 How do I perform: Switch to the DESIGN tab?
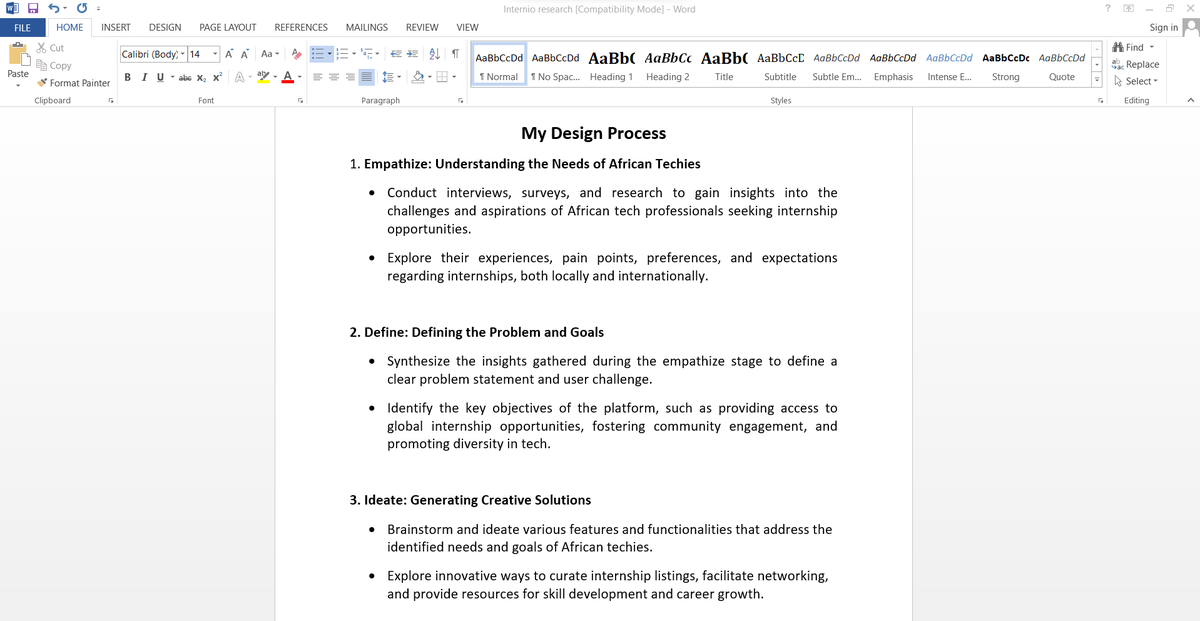point(165,27)
